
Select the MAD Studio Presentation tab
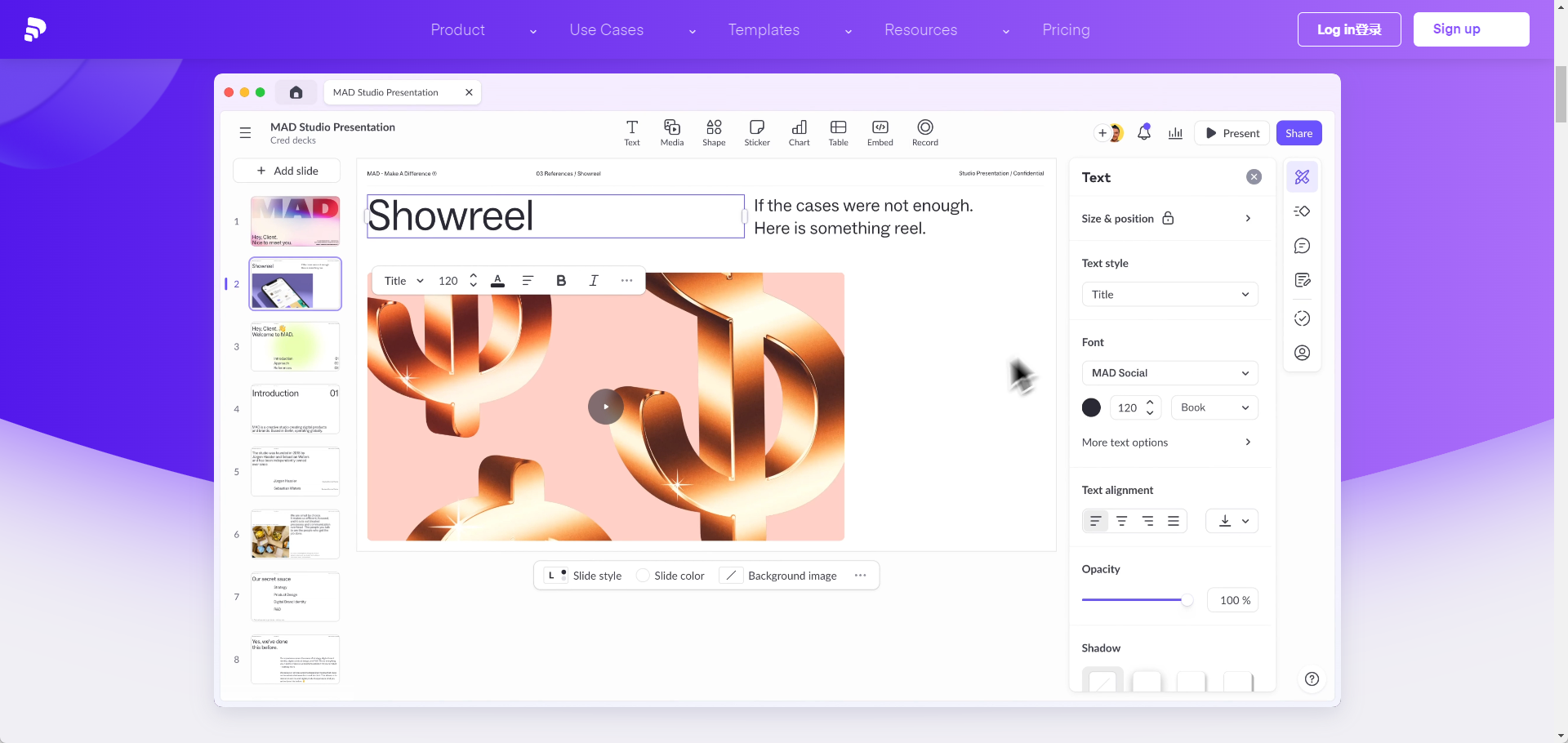click(x=402, y=92)
